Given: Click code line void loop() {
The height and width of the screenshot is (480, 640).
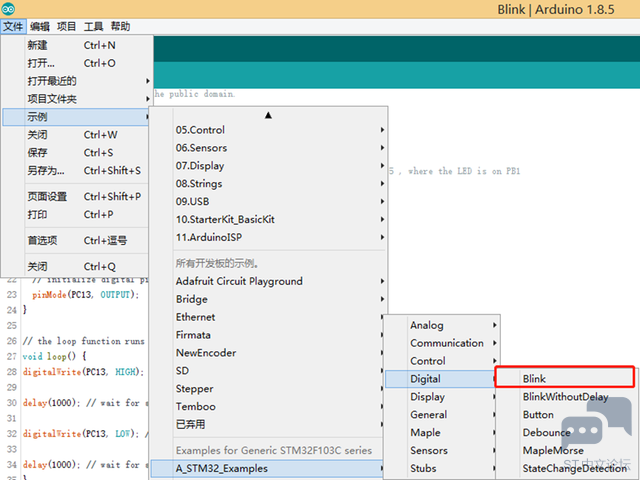Looking at the screenshot, I should [54, 356].
